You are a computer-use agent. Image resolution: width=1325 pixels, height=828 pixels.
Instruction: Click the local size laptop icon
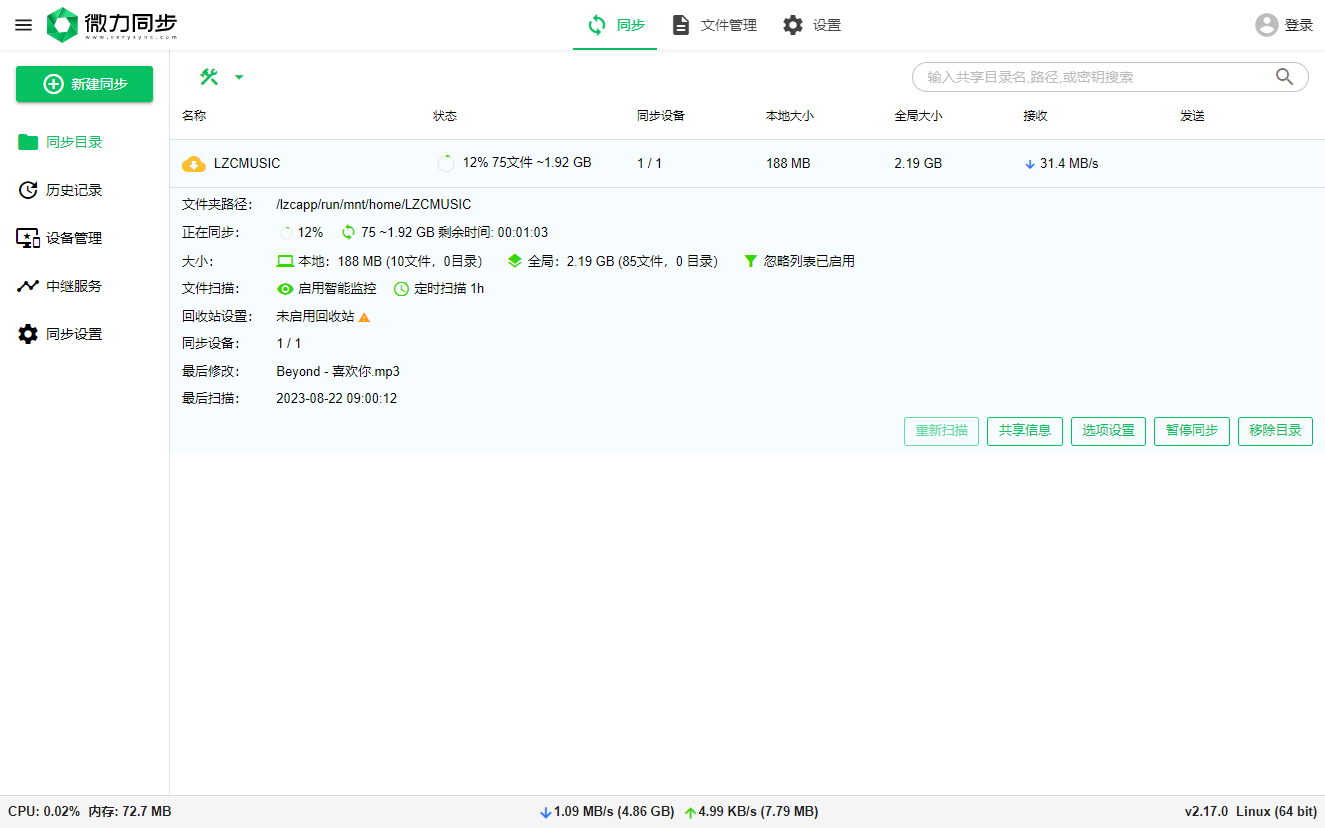(x=285, y=261)
